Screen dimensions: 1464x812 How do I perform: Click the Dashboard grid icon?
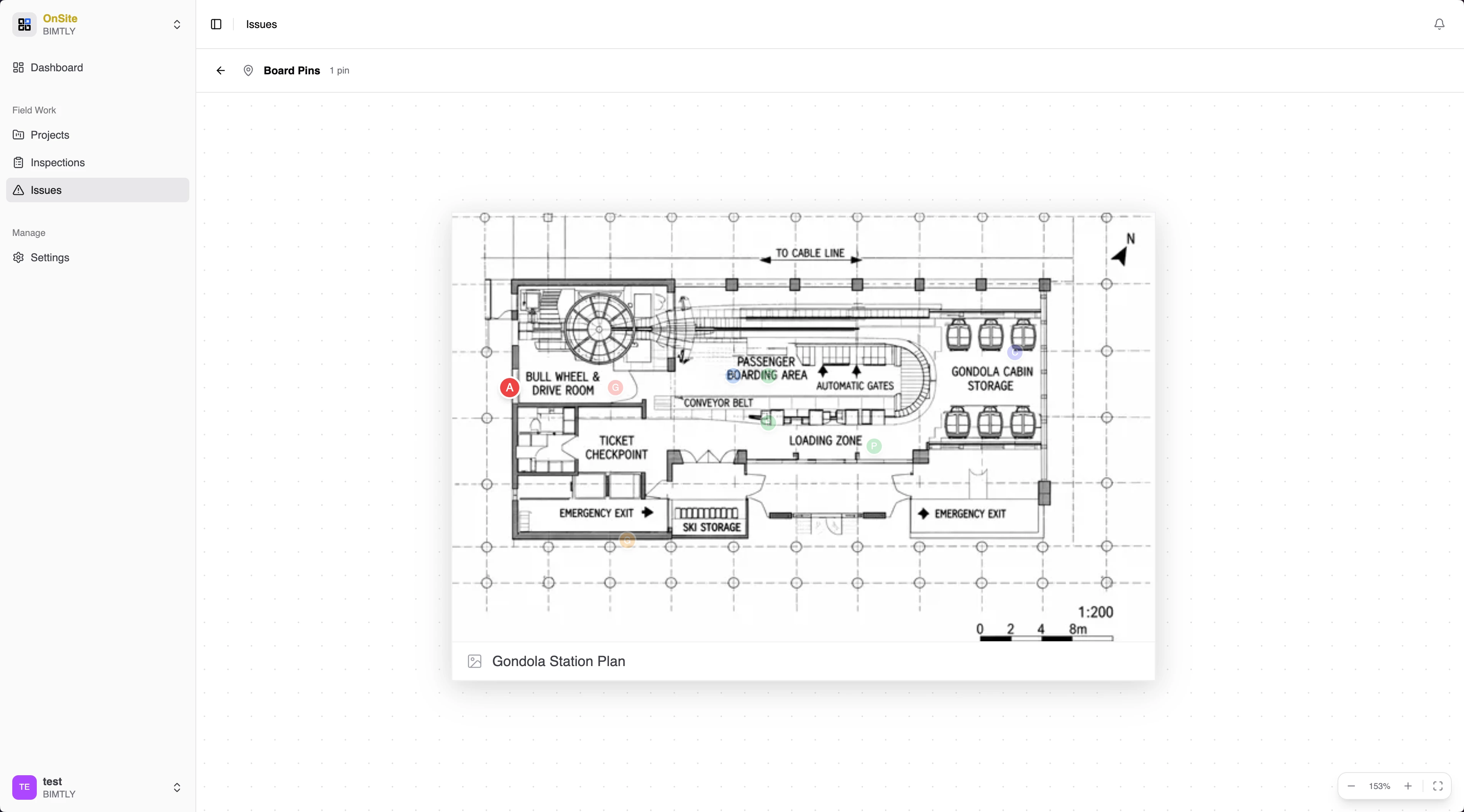tap(18, 67)
